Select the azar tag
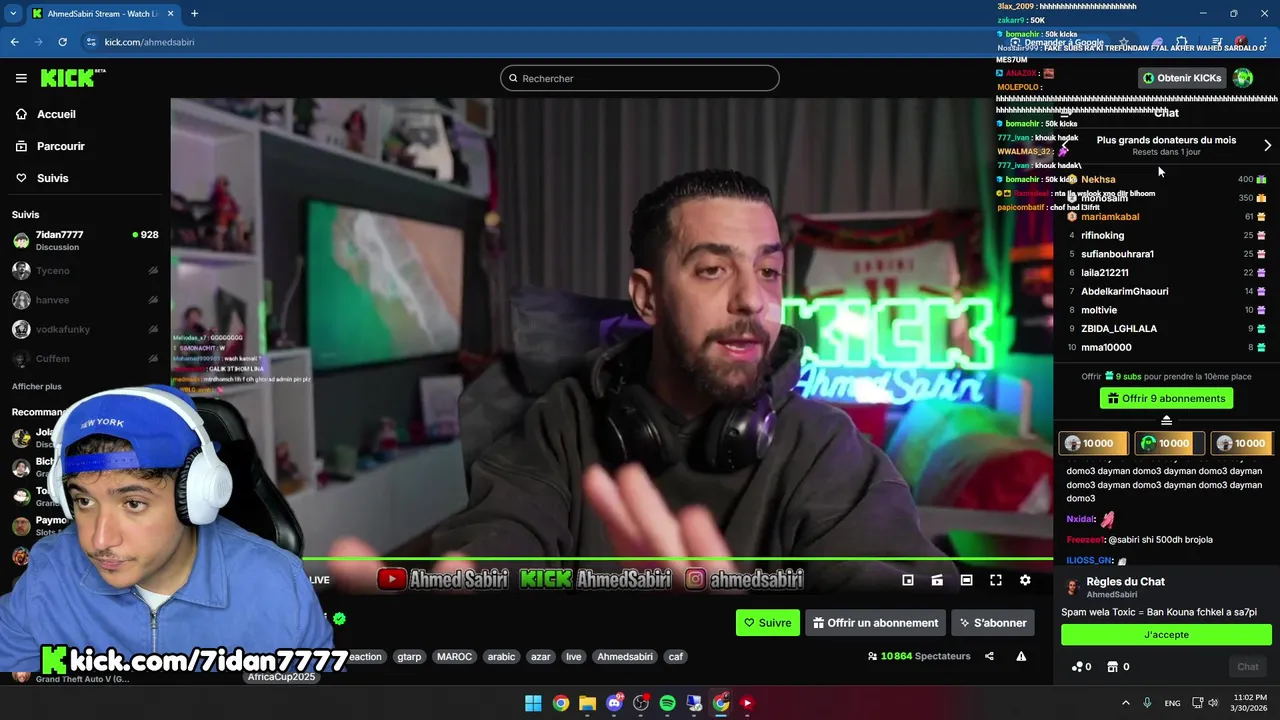 (541, 657)
